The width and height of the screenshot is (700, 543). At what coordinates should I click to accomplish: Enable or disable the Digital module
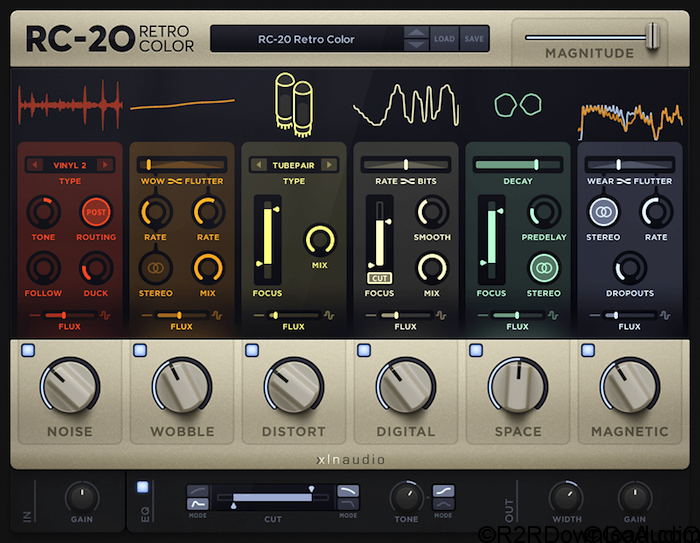click(364, 351)
